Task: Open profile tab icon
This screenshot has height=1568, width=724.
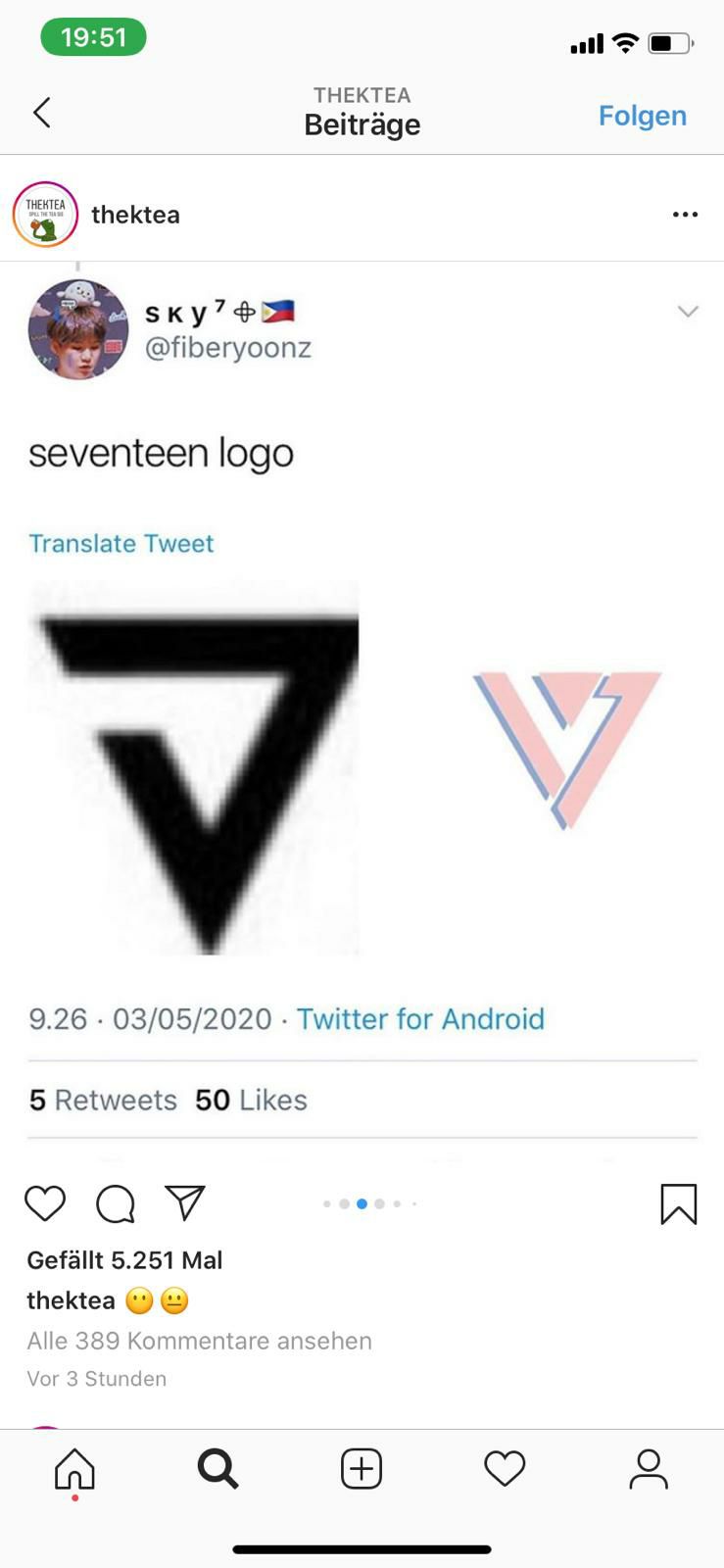Action: [649, 1469]
